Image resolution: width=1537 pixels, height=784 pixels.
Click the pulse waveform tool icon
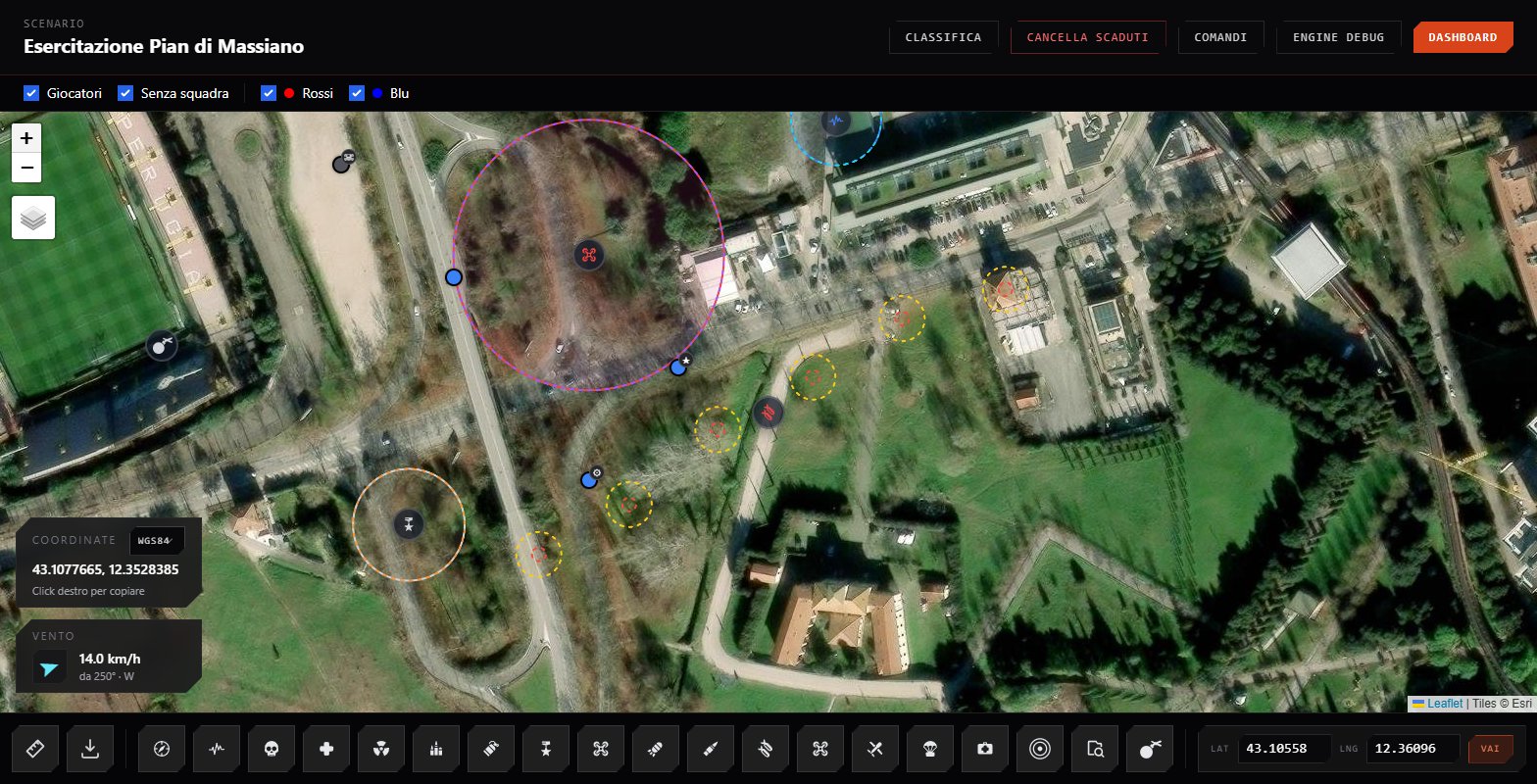point(217,749)
